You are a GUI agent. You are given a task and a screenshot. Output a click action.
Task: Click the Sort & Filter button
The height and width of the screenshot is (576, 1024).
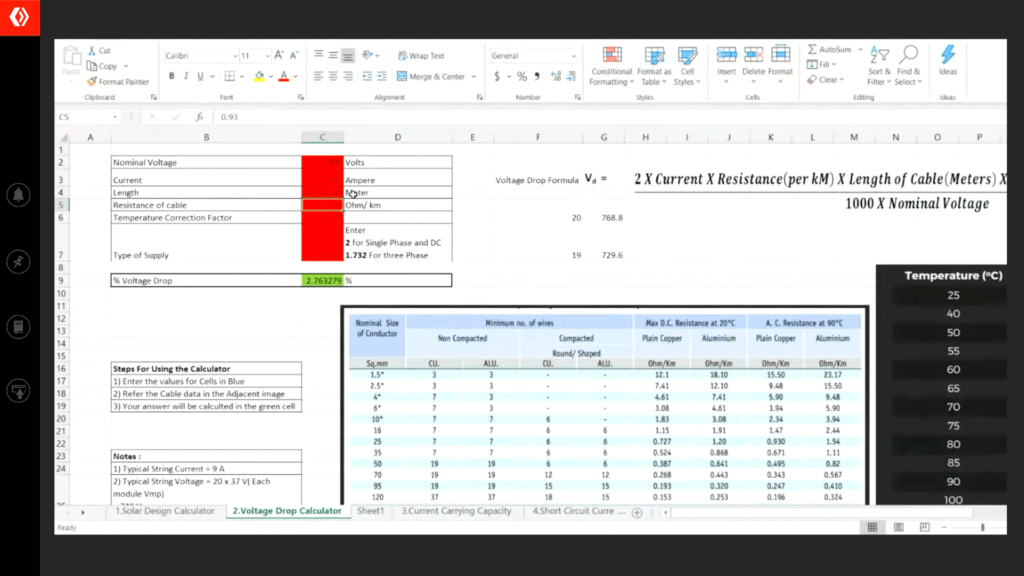(878, 66)
